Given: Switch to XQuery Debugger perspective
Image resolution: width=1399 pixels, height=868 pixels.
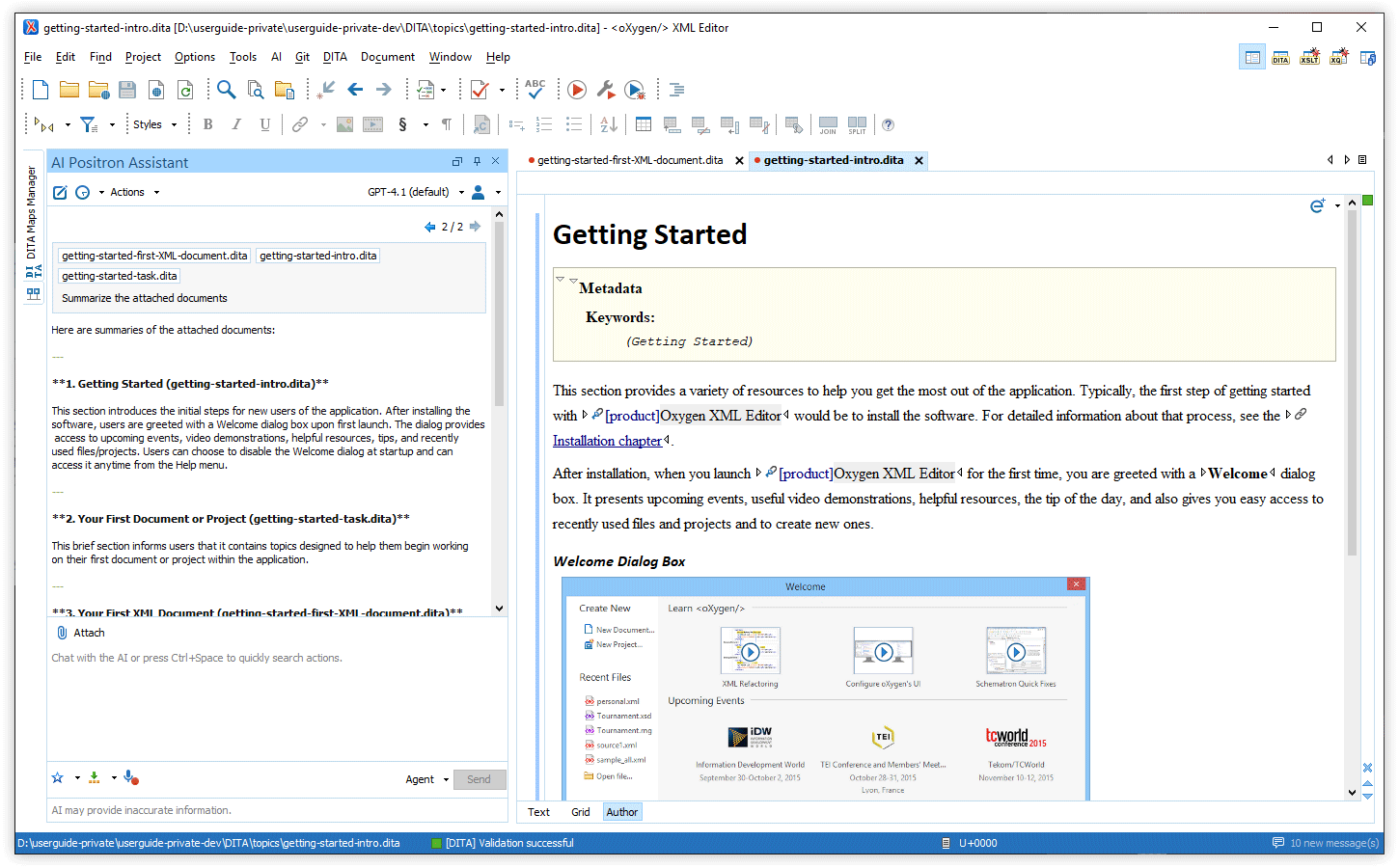Looking at the screenshot, I should pyautogui.click(x=1338, y=58).
